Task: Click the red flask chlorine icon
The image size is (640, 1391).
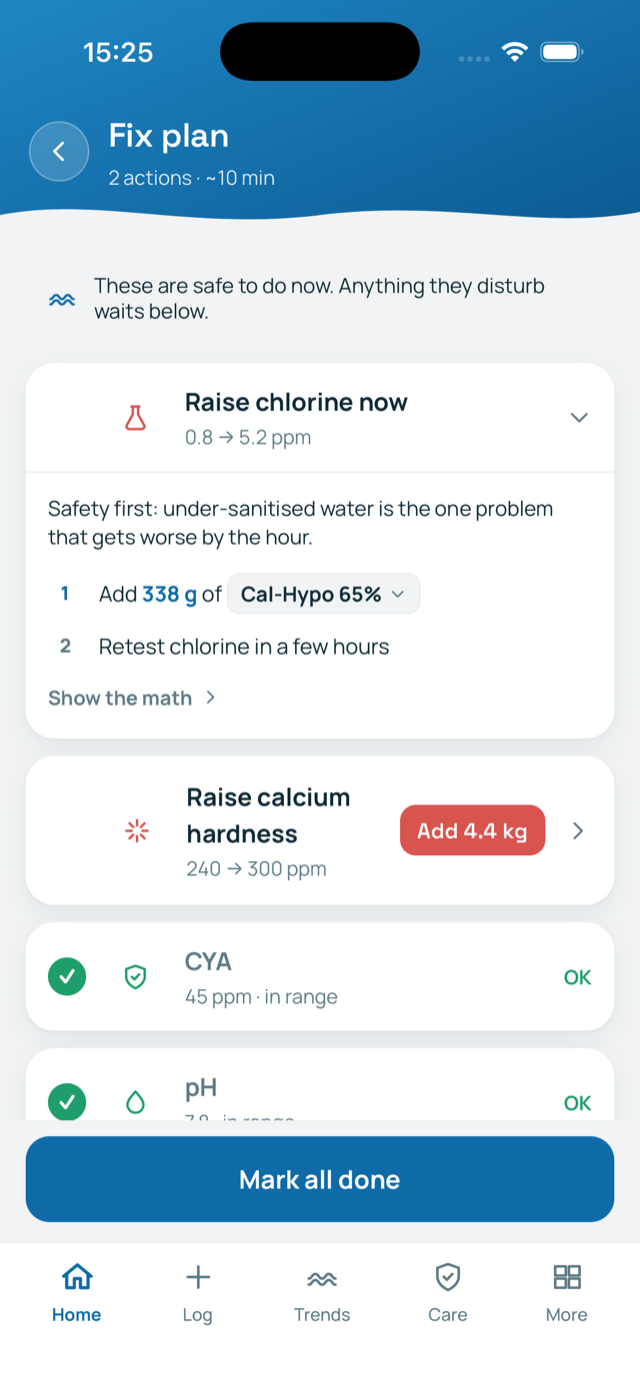Action: [135, 418]
